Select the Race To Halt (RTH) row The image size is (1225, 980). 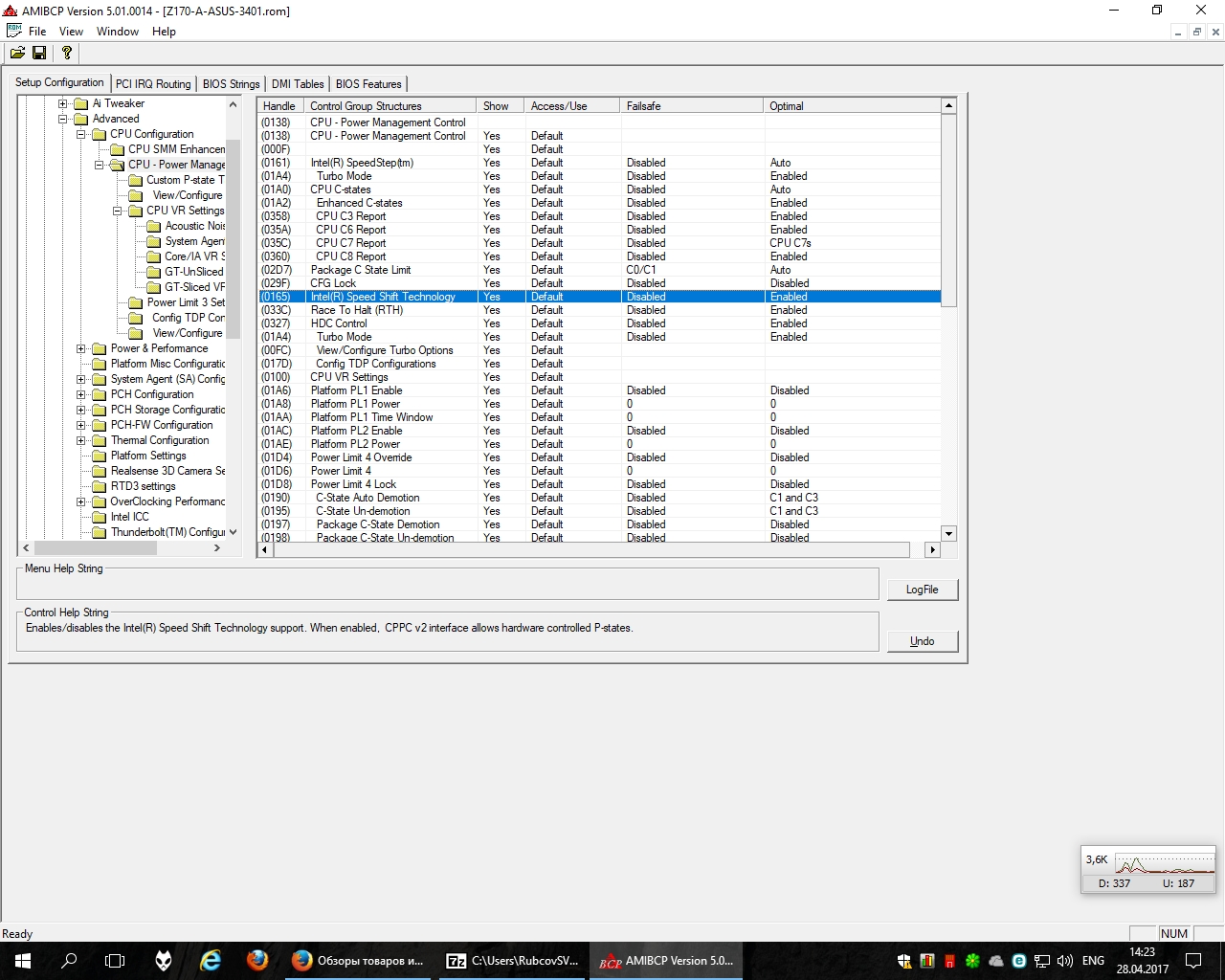pos(599,310)
